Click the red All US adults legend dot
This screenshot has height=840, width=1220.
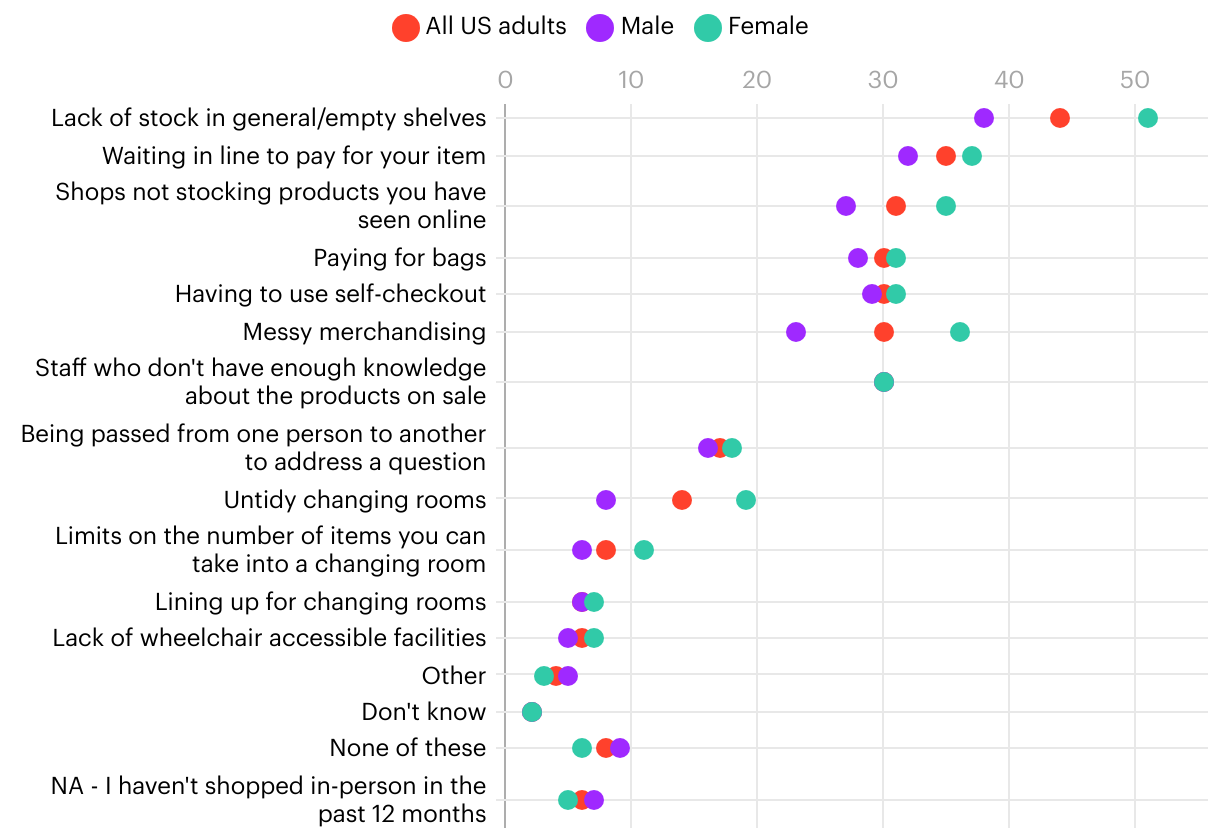[x=406, y=27]
